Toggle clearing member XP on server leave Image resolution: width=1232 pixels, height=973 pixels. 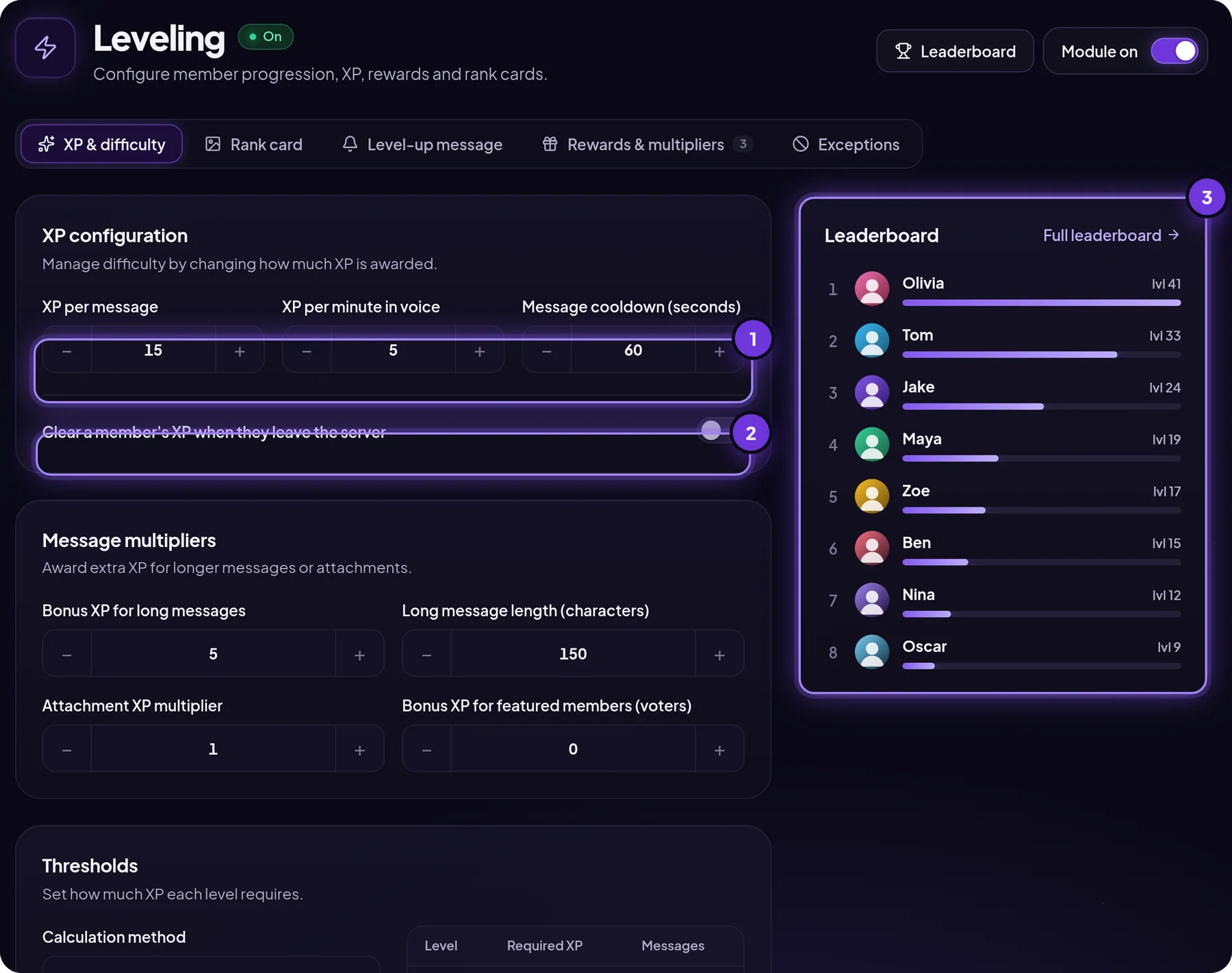721,430
